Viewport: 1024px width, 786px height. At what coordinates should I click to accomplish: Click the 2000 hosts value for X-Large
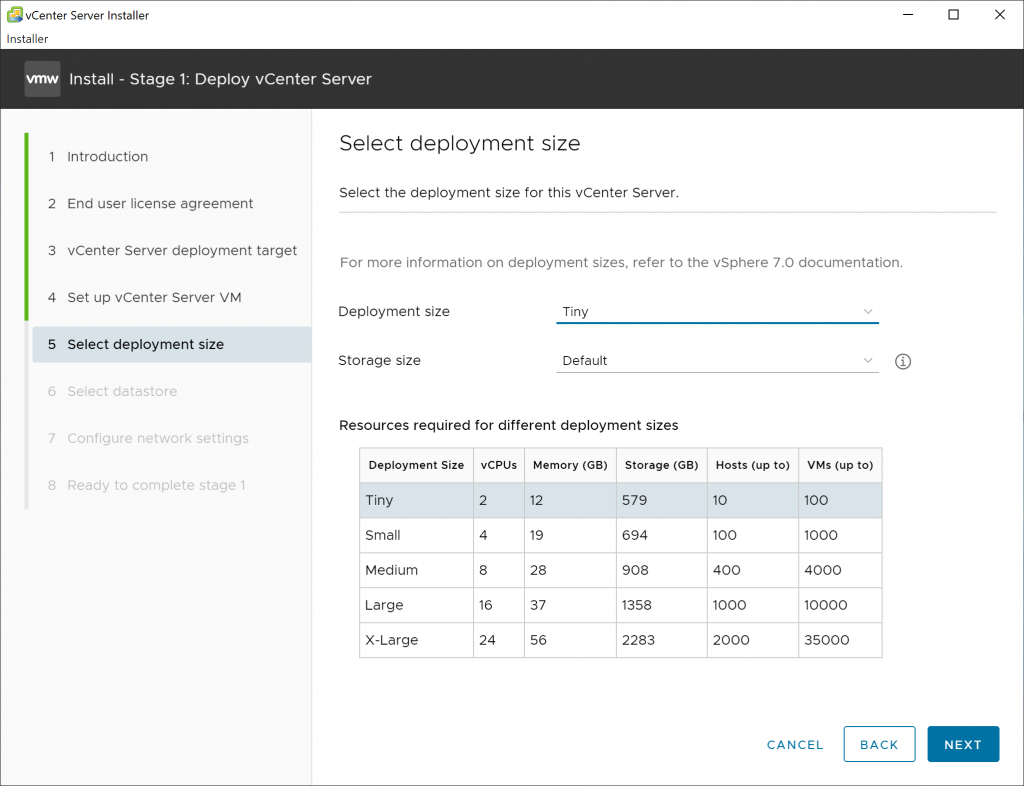pyautogui.click(x=731, y=640)
